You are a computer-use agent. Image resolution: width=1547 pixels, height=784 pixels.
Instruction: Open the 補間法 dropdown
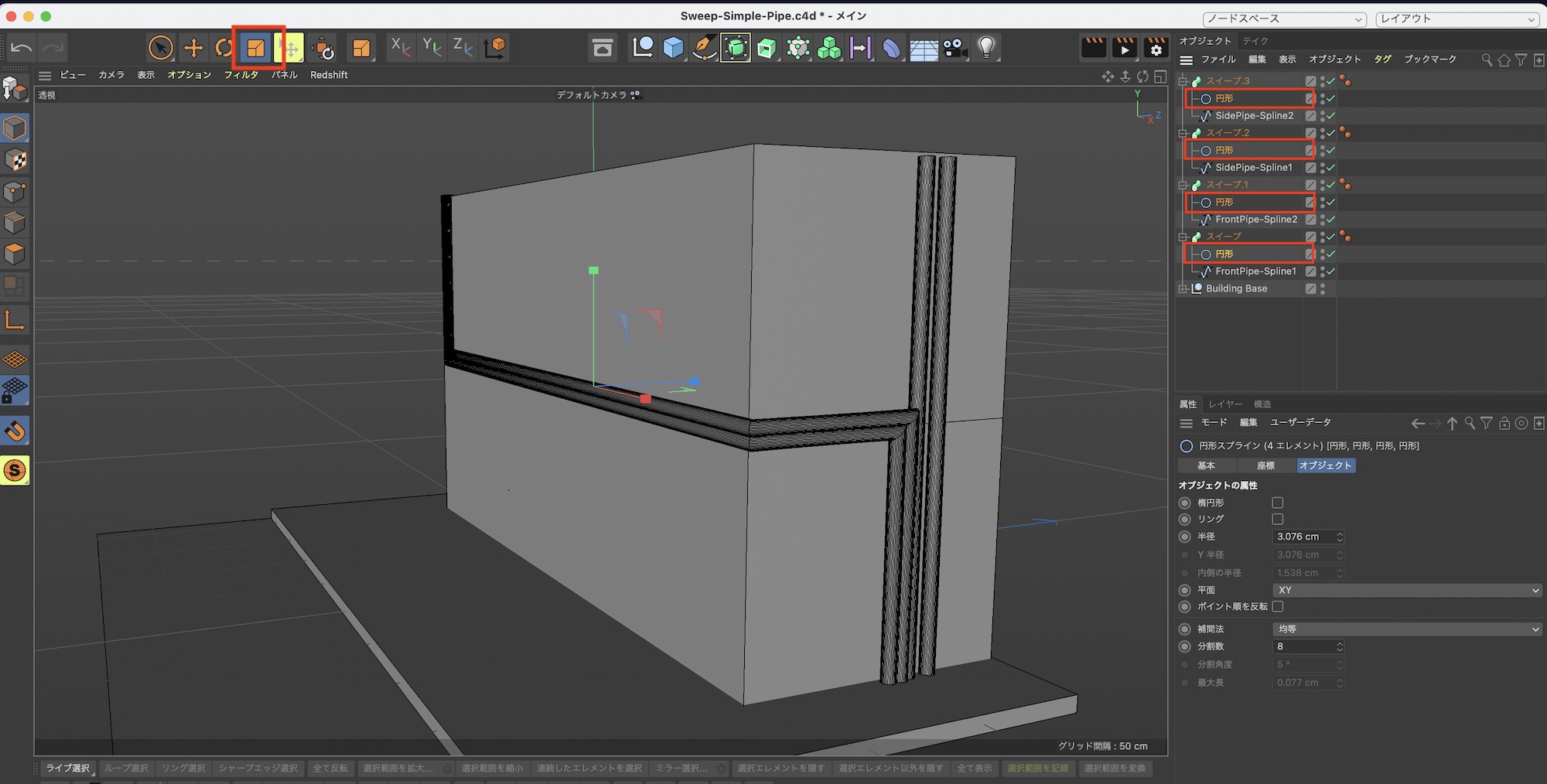click(1406, 629)
